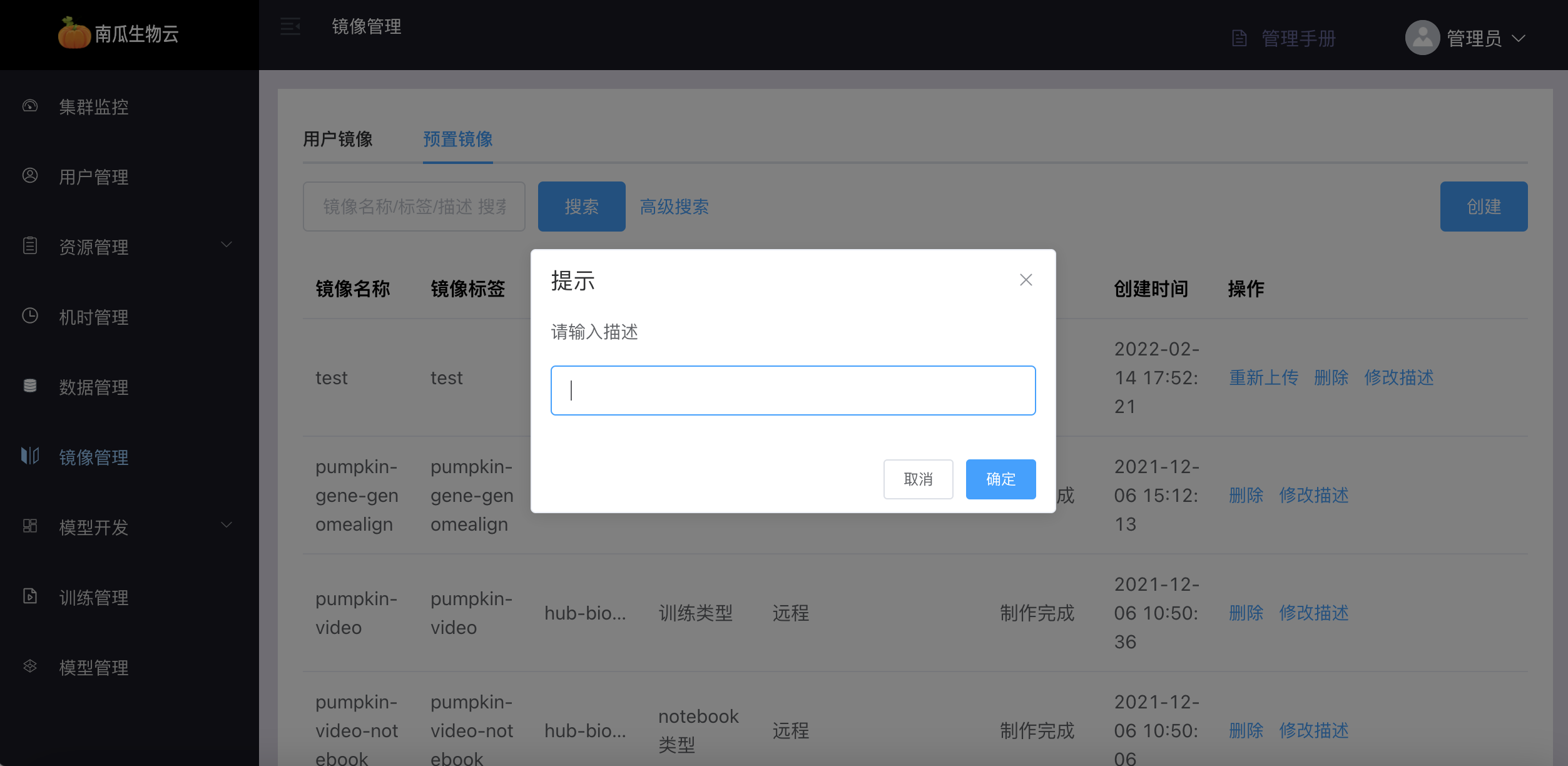Screen dimensions: 1568x766
Task: Click the 创建时间 column header
Action: coord(1151,289)
